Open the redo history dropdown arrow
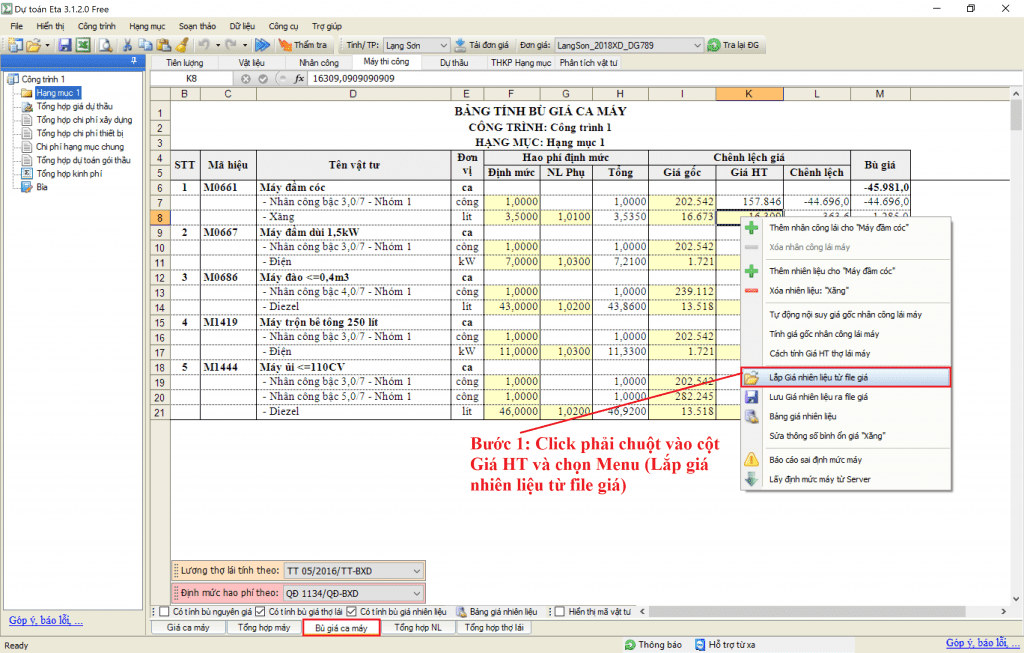The width and height of the screenshot is (1024, 653). [x=245, y=45]
